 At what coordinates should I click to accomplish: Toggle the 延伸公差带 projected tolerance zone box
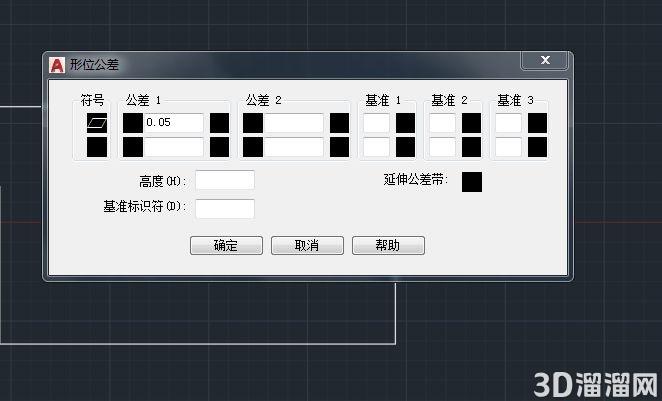coord(472,182)
